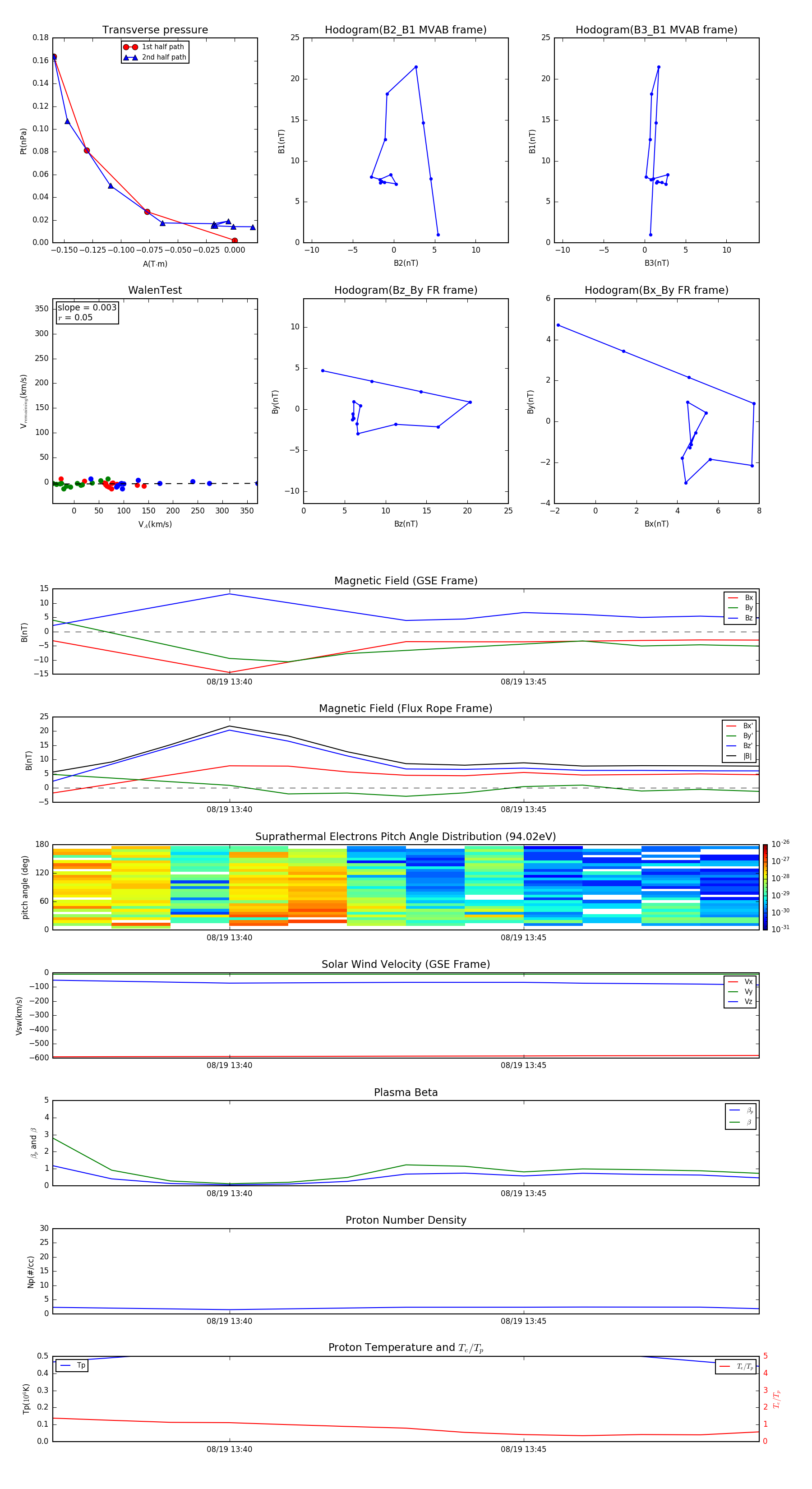Screen dimensions: 812x1489
Task: Click the 'Bx(nT)' x-axis label
Action: click(x=656, y=524)
